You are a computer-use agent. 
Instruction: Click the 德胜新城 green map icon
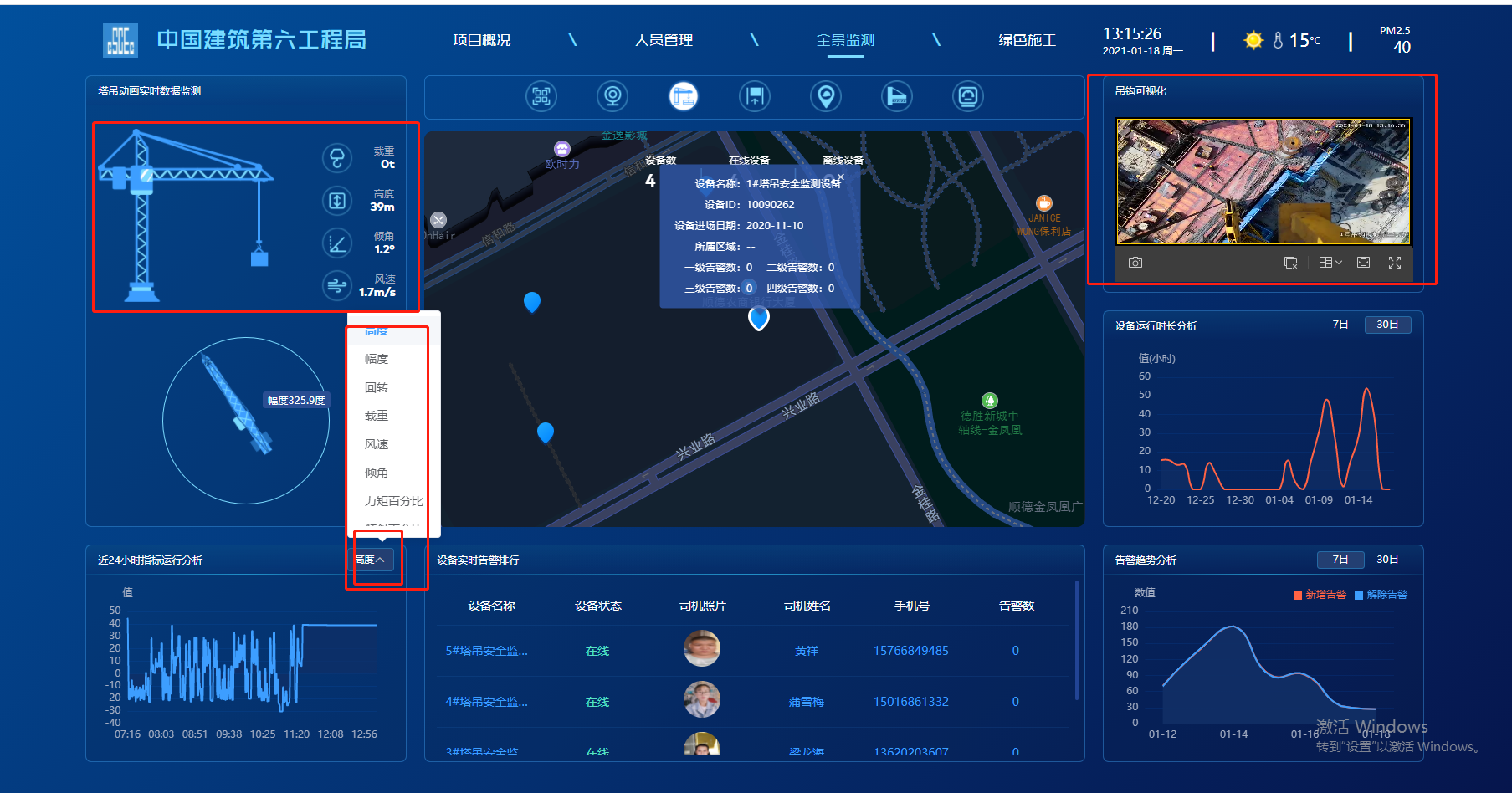[990, 401]
